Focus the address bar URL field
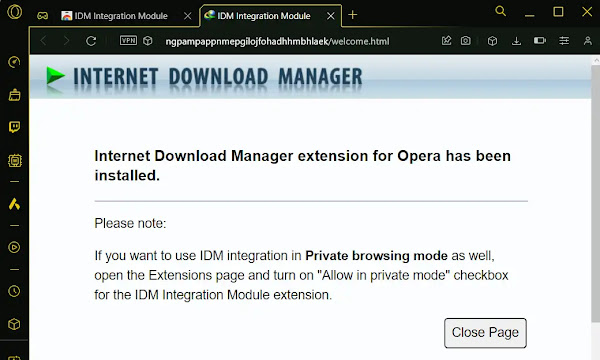The image size is (600, 360). [x=277, y=41]
